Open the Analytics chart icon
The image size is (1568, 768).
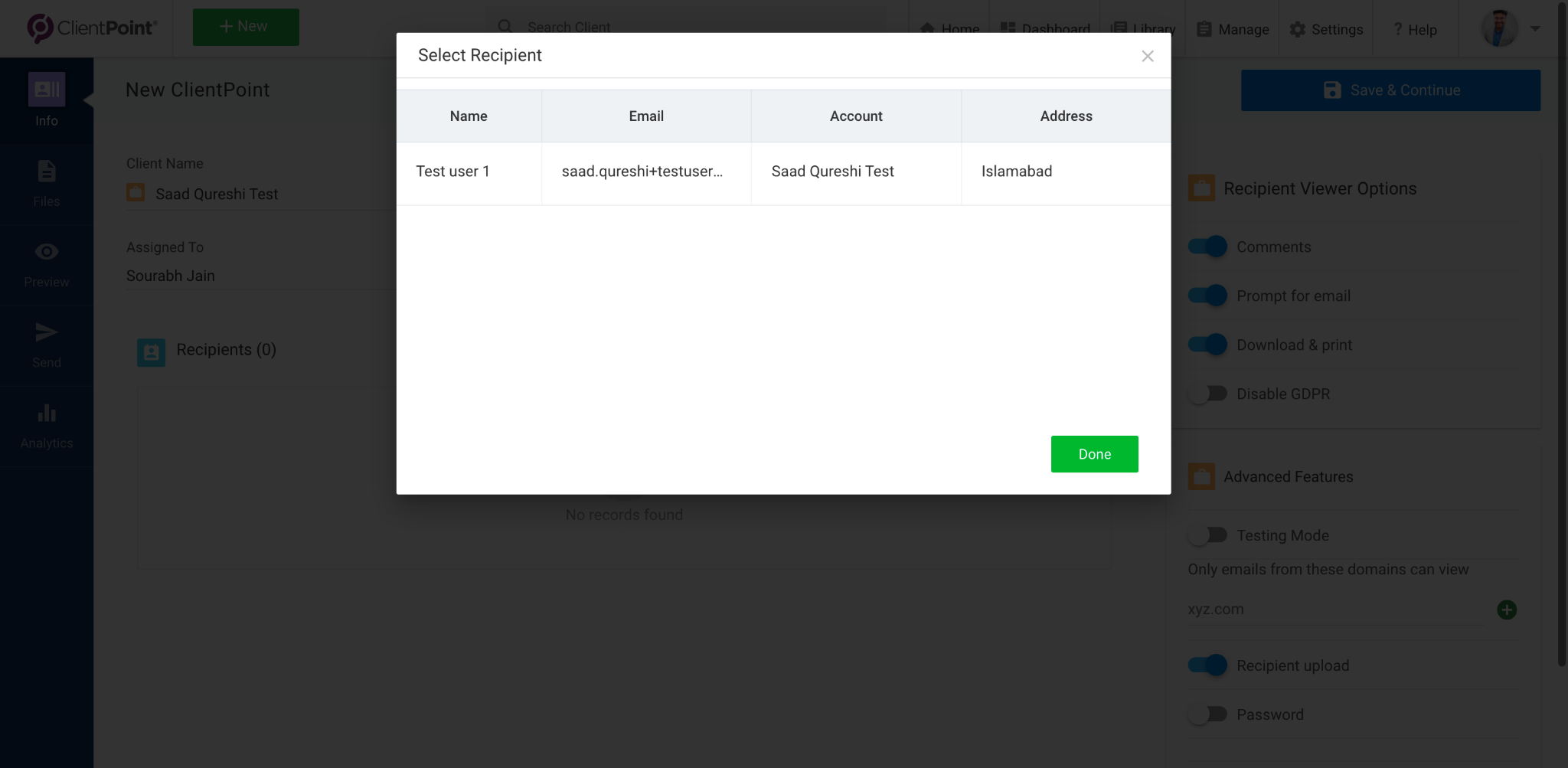tap(46, 413)
